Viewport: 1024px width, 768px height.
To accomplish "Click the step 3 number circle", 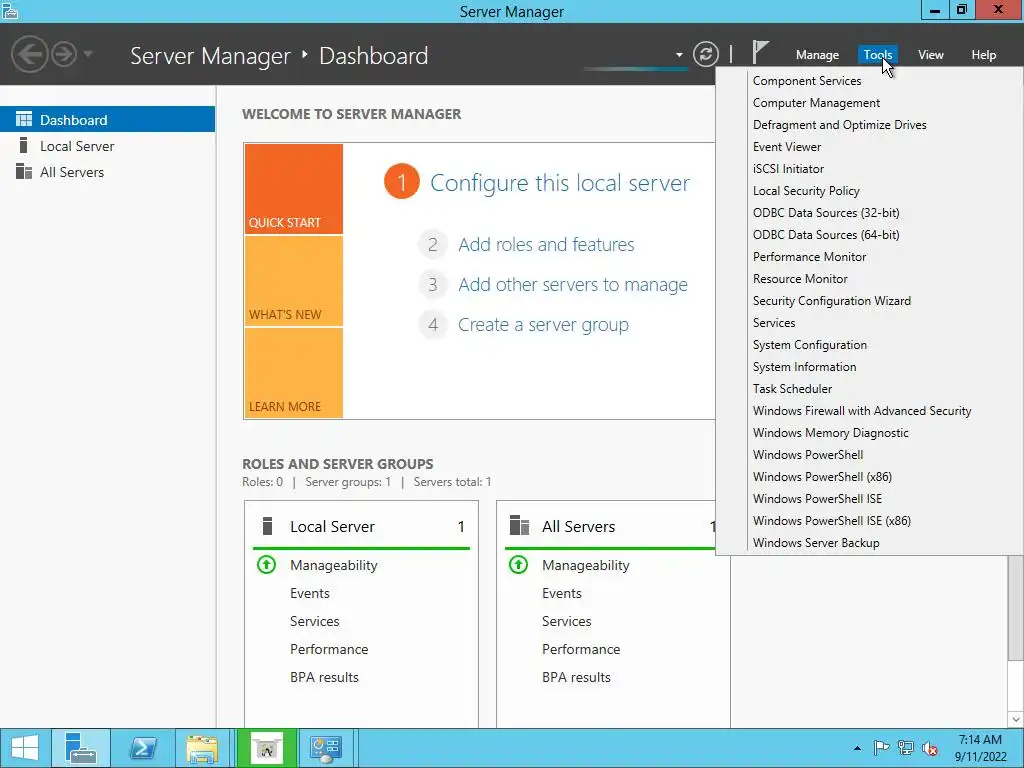I will coord(432,285).
